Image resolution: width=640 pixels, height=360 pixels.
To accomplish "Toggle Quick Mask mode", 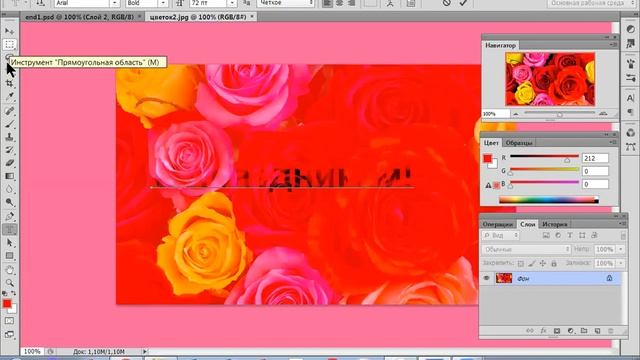I will coord(9,321).
